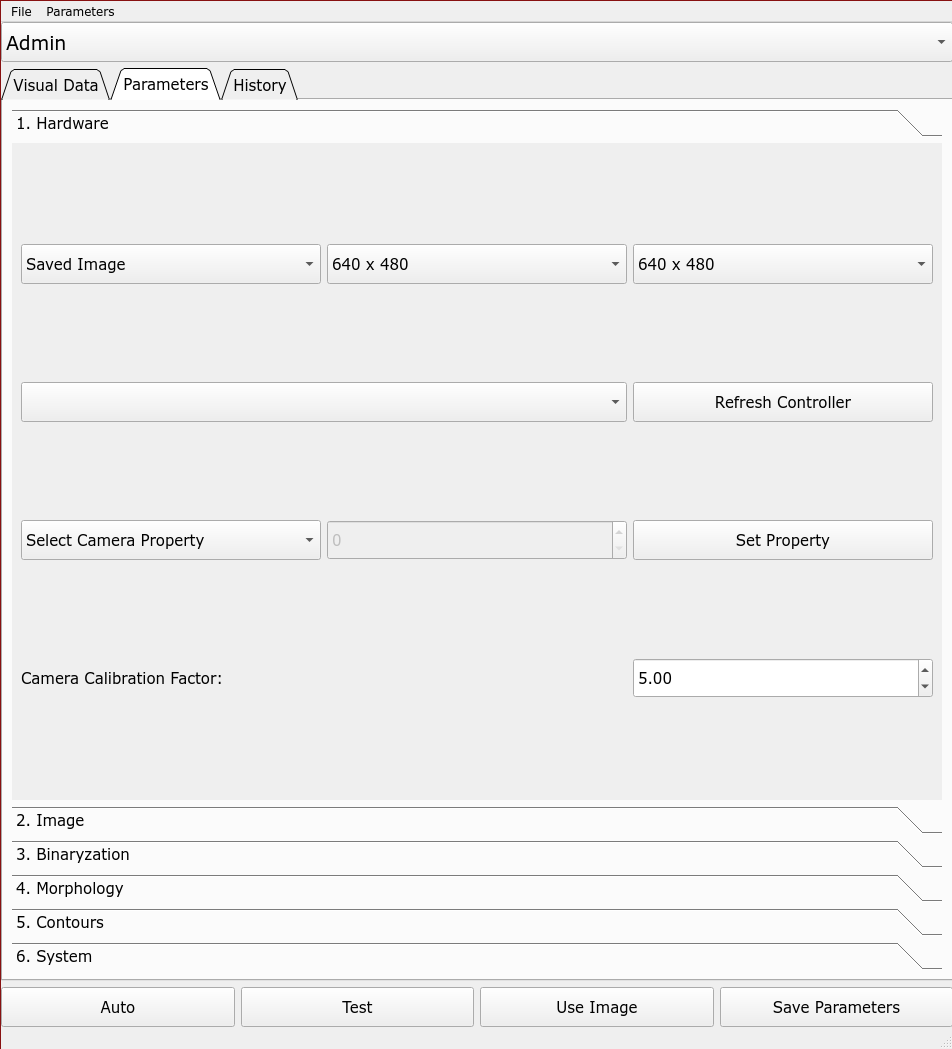Open the Parameters menu in menu bar

tap(80, 11)
